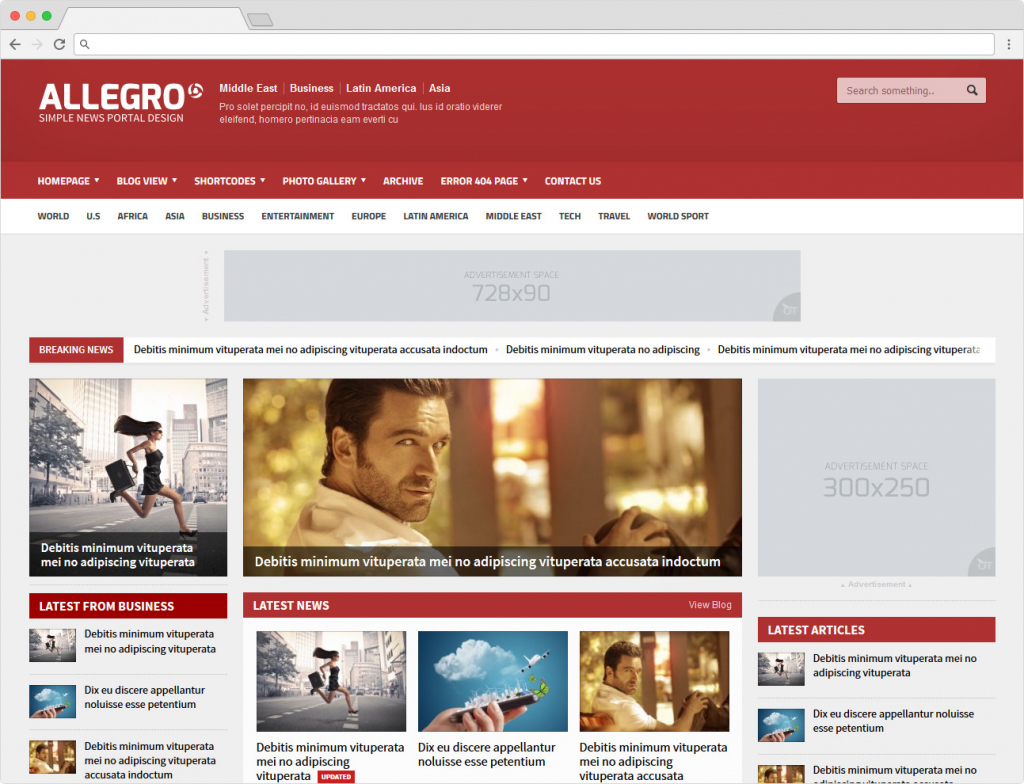This screenshot has width=1024, height=784.
Task: Select the Entertainment category
Action: coord(297,216)
